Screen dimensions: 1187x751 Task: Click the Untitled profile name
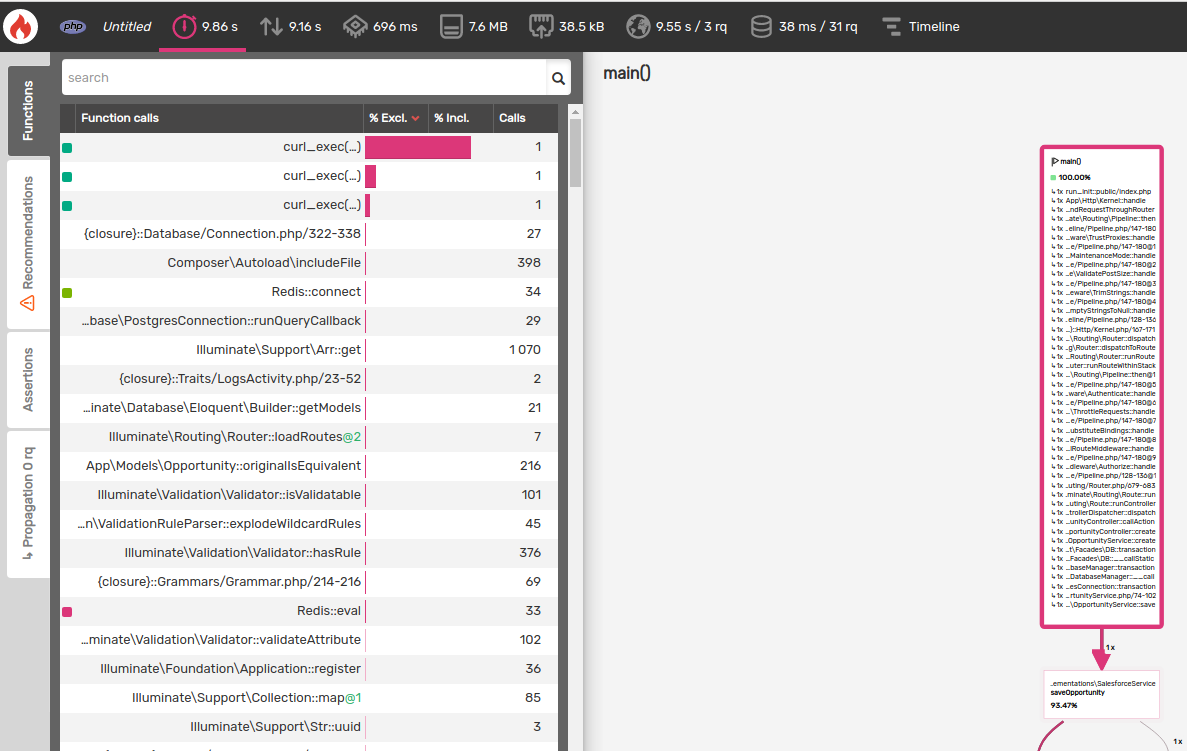click(126, 26)
